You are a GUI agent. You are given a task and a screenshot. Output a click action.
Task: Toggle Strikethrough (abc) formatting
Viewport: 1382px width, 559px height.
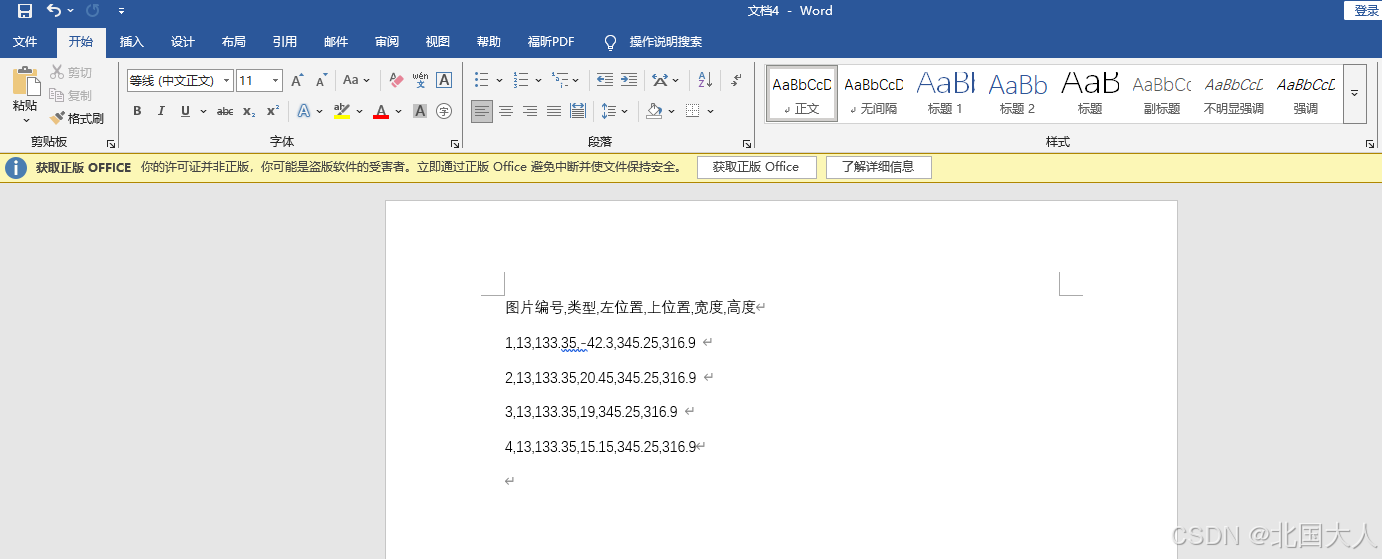(x=225, y=111)
